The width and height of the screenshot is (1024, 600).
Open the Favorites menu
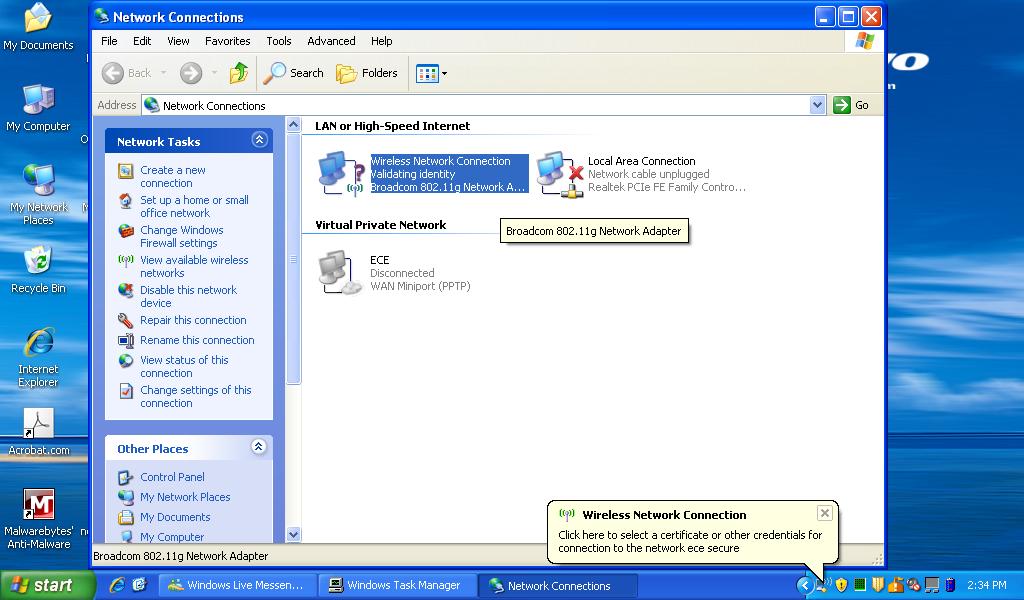(227, 41)
